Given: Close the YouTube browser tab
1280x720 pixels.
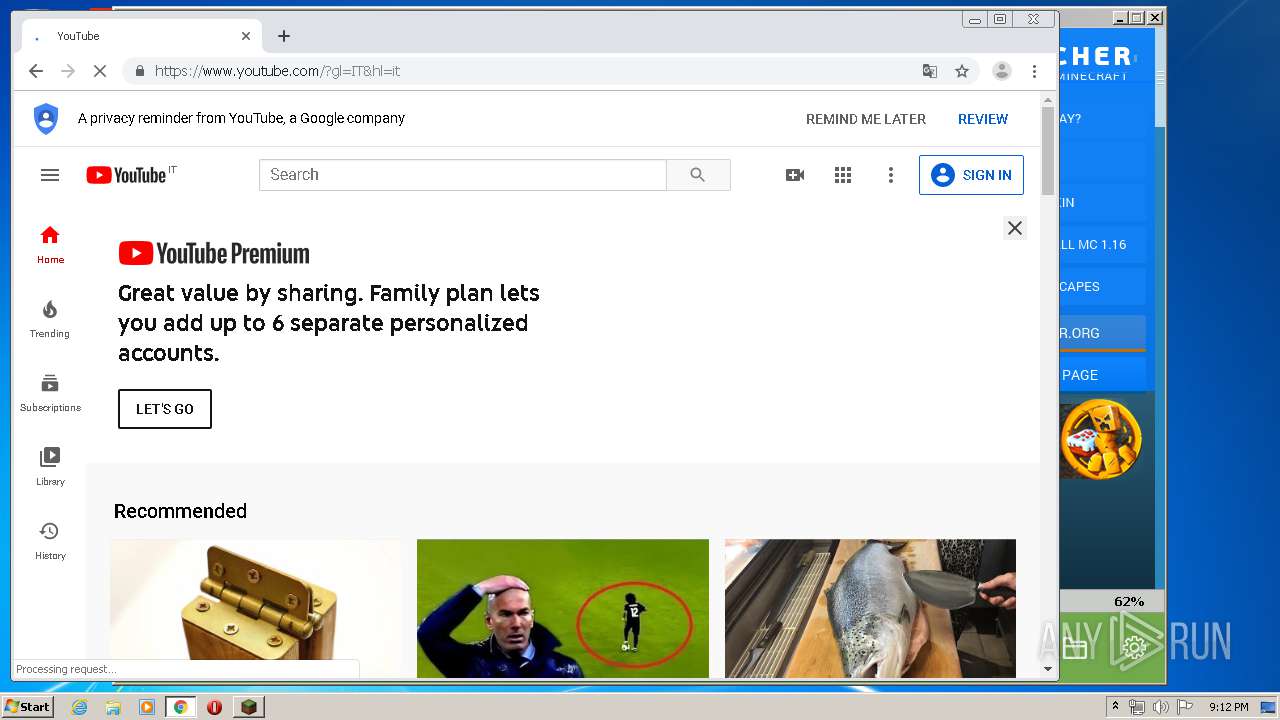Looking at the screenshot, I should click(x=246, y=36).
